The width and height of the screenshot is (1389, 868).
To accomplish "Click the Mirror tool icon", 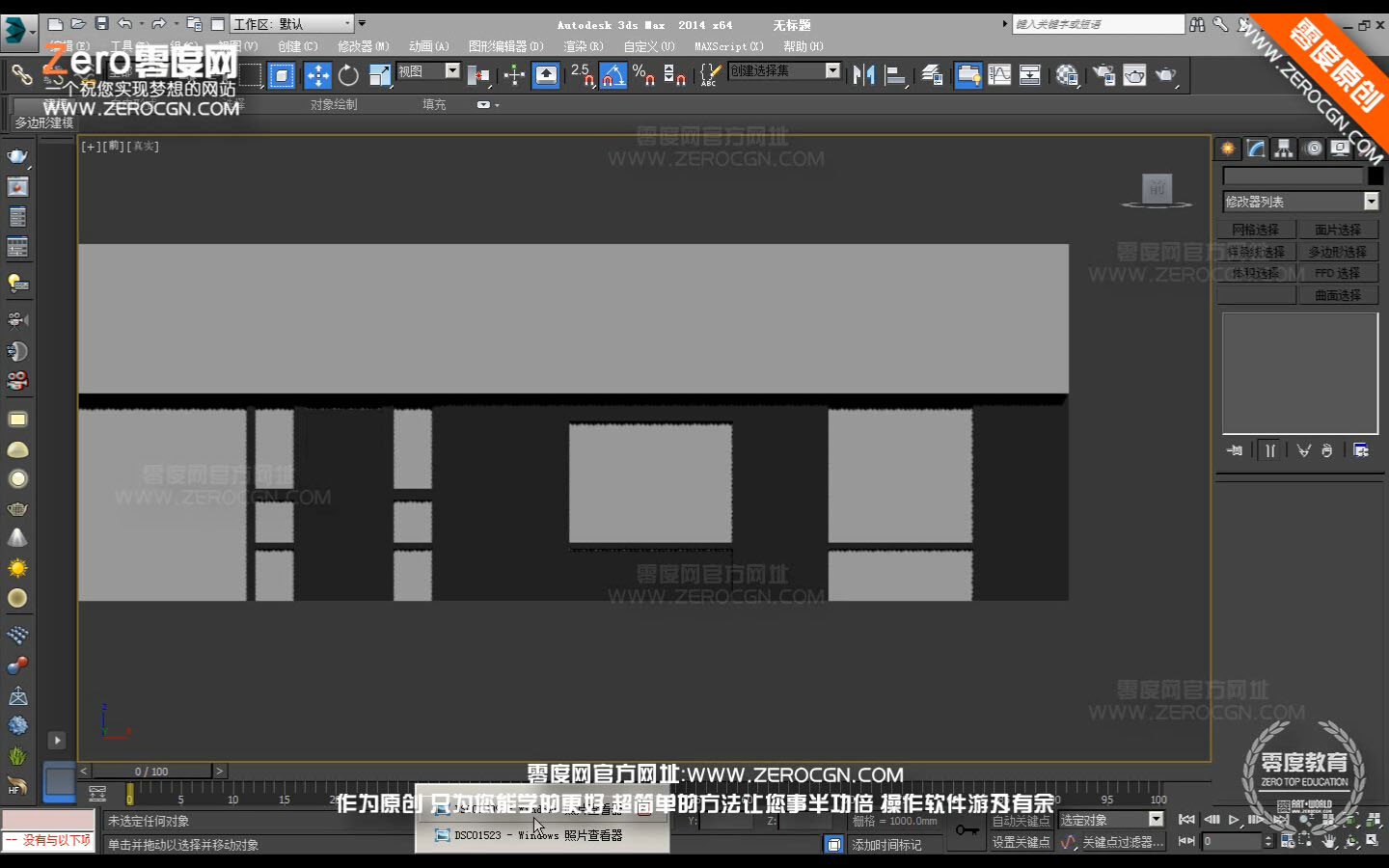I will (863, 75).
